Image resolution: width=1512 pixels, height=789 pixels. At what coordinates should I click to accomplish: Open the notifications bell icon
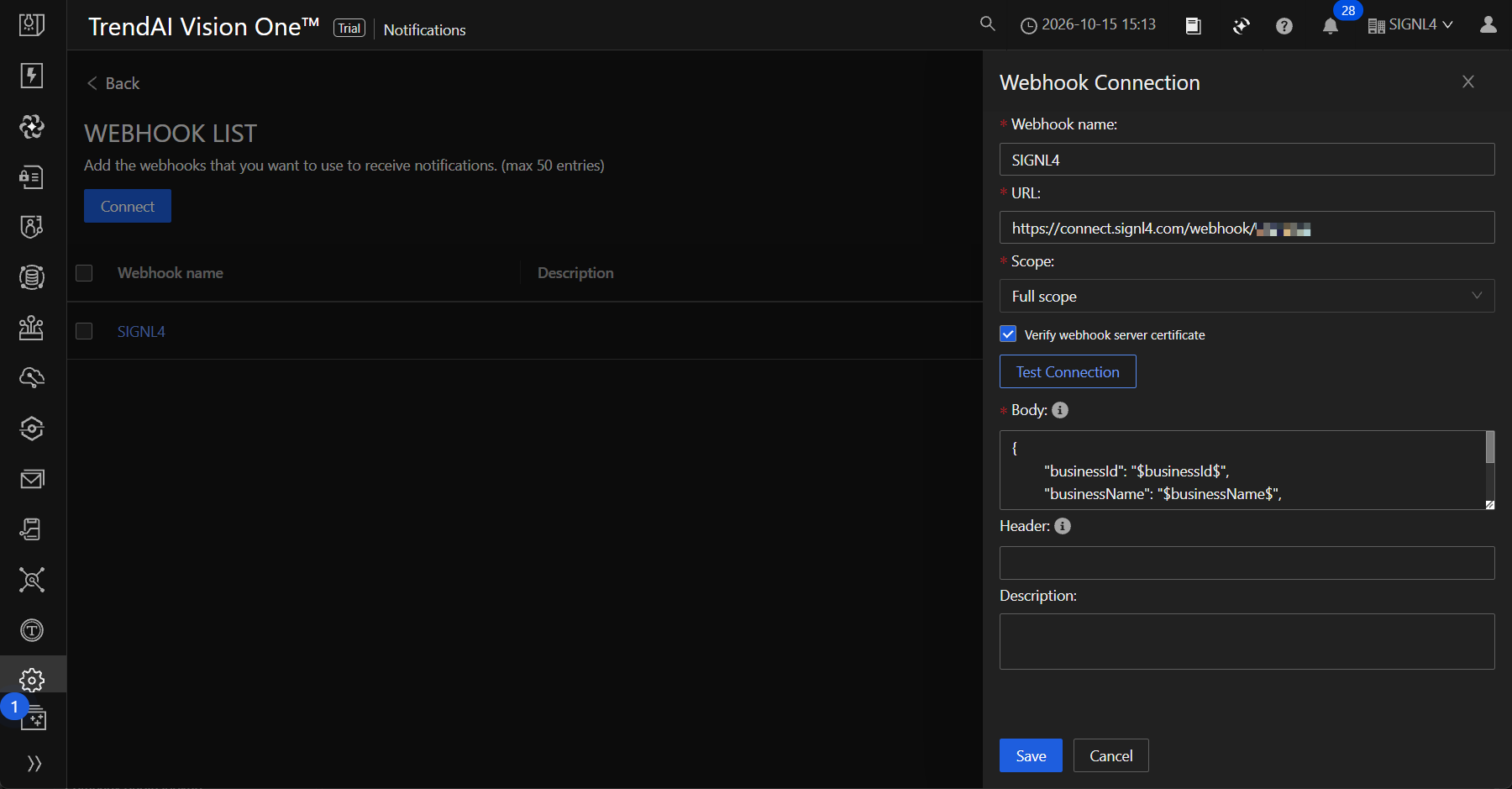(x=1331, y=26)
